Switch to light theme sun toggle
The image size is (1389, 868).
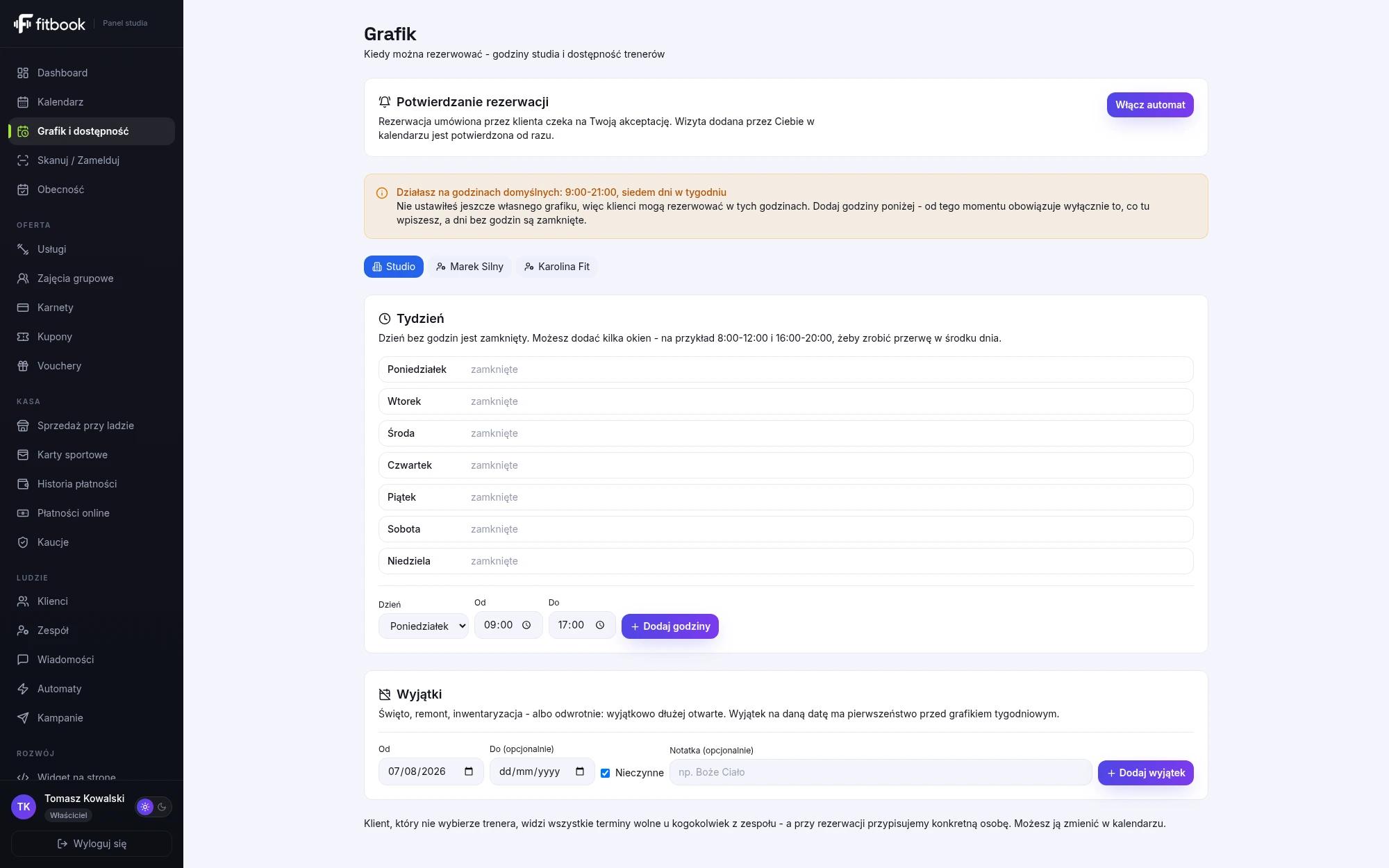click(x=145, y=807)
